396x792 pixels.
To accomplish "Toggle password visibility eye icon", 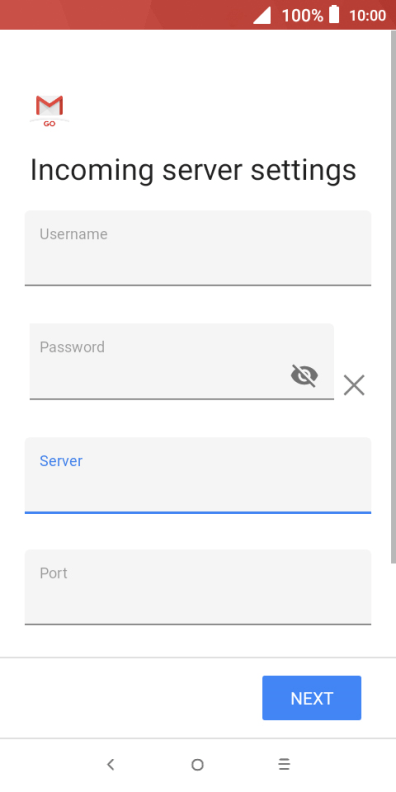I will tap(305, 376).
